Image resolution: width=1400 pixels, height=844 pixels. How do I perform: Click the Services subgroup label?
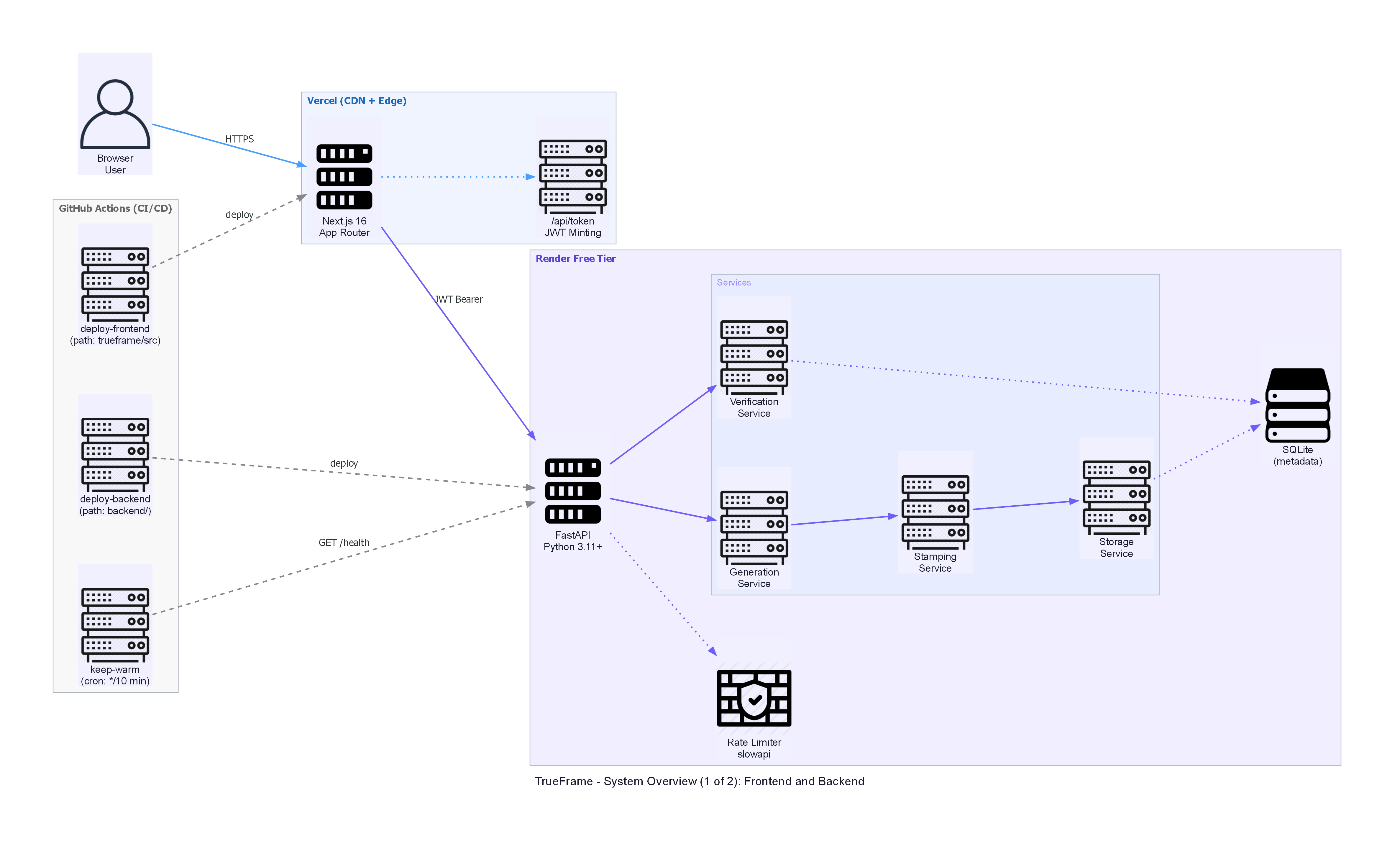733,283
